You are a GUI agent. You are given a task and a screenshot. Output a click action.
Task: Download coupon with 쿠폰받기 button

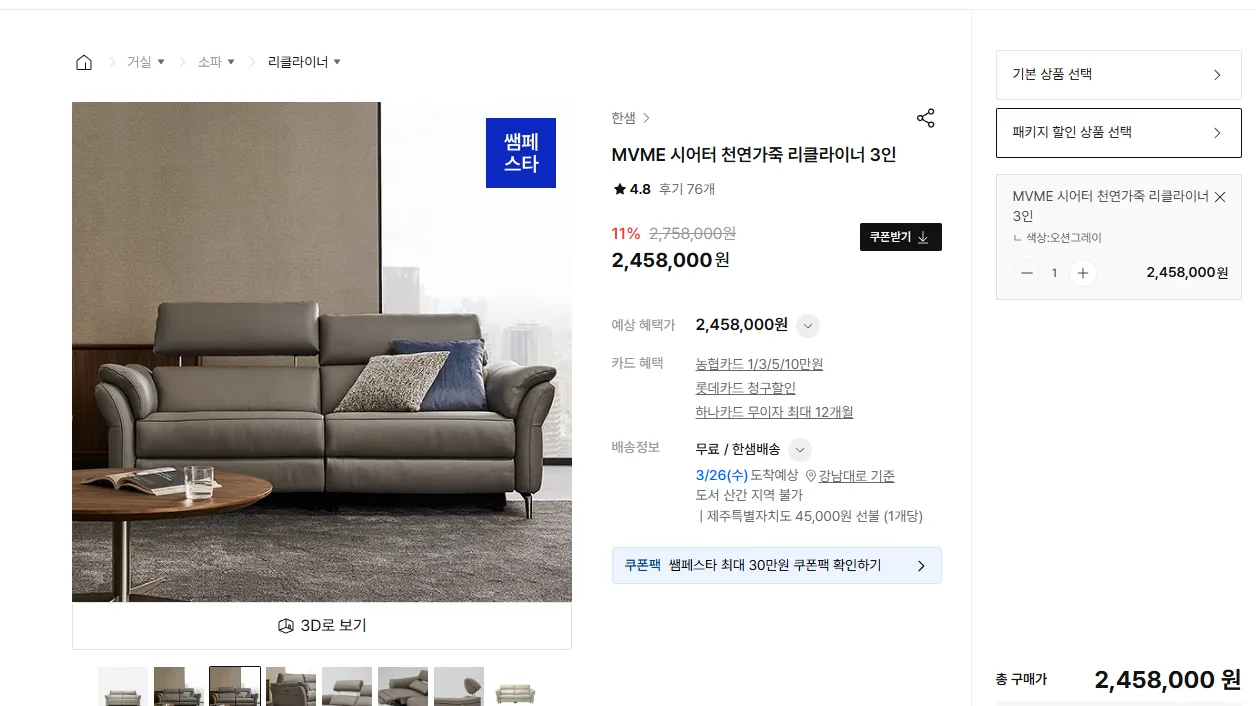click(900, 237)
